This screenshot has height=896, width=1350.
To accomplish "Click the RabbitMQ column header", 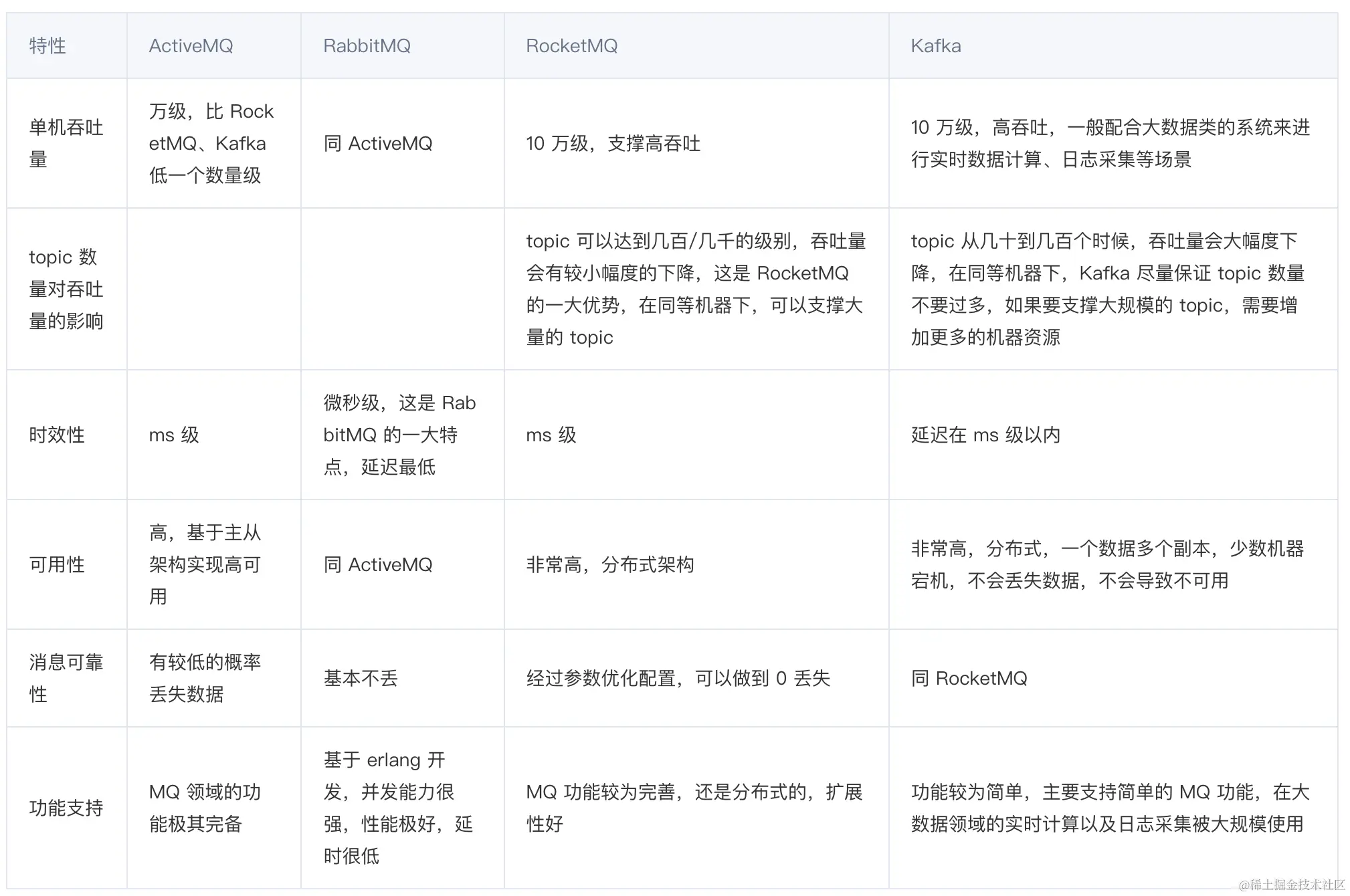I will coord(367,45).
